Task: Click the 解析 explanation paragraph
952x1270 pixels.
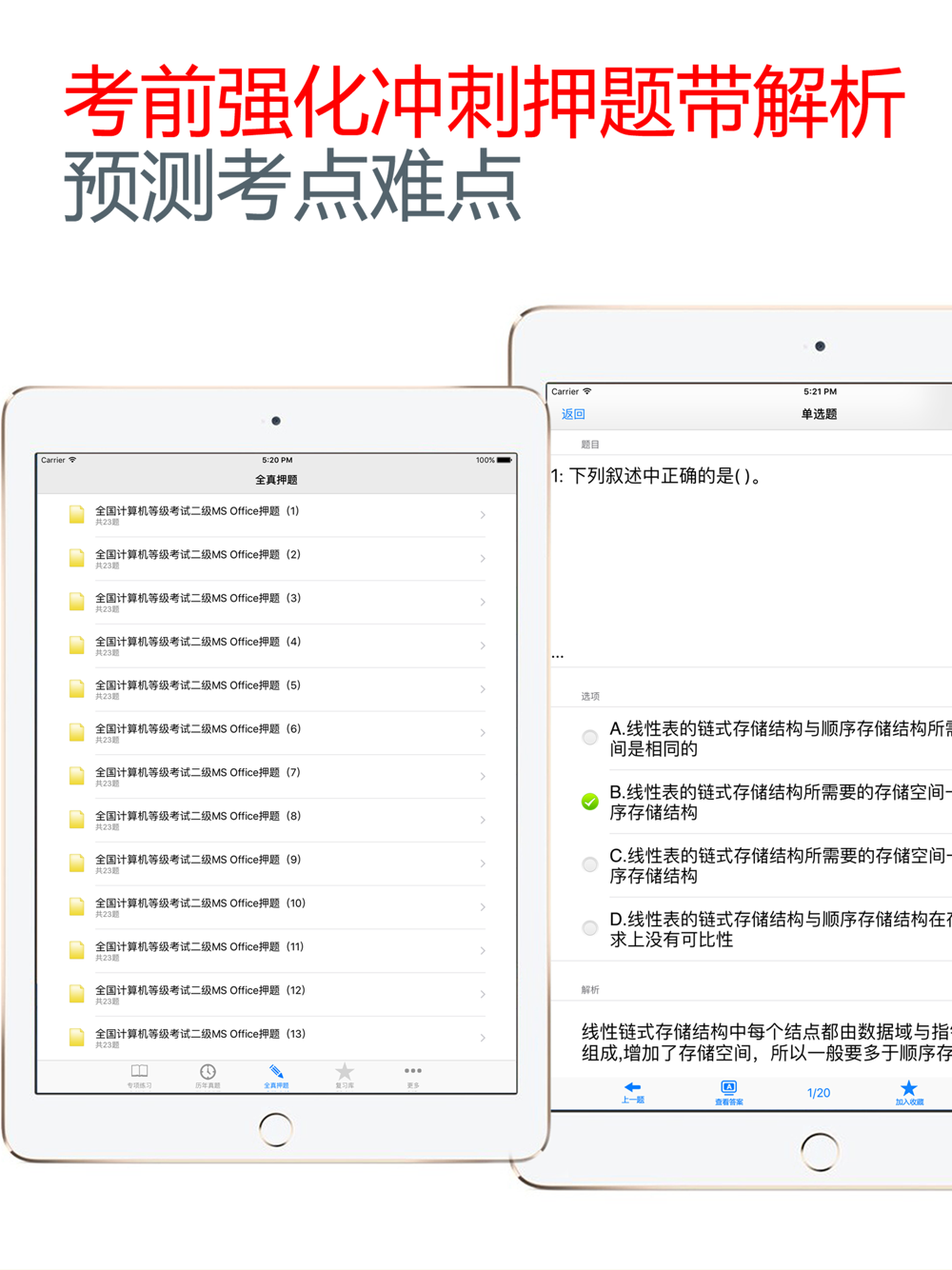Action: click(766, 1042)
